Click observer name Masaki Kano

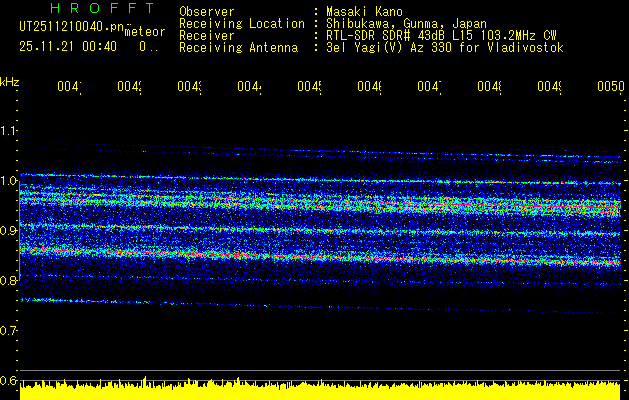click(x=364, y=12)
